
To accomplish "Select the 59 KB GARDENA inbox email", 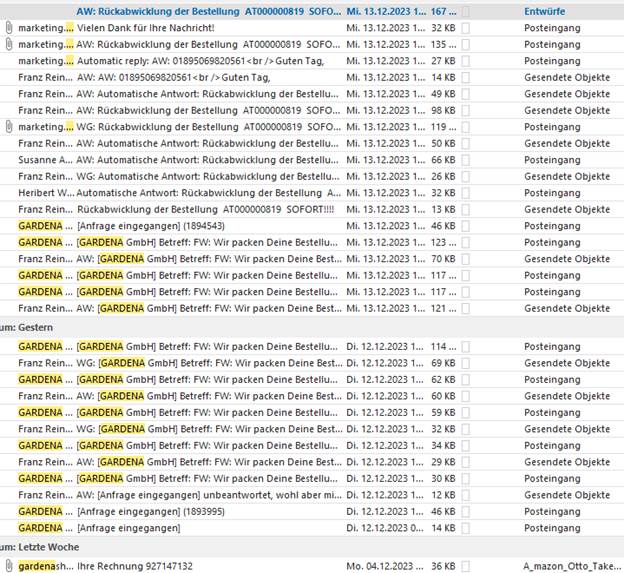I will (312, 413).
